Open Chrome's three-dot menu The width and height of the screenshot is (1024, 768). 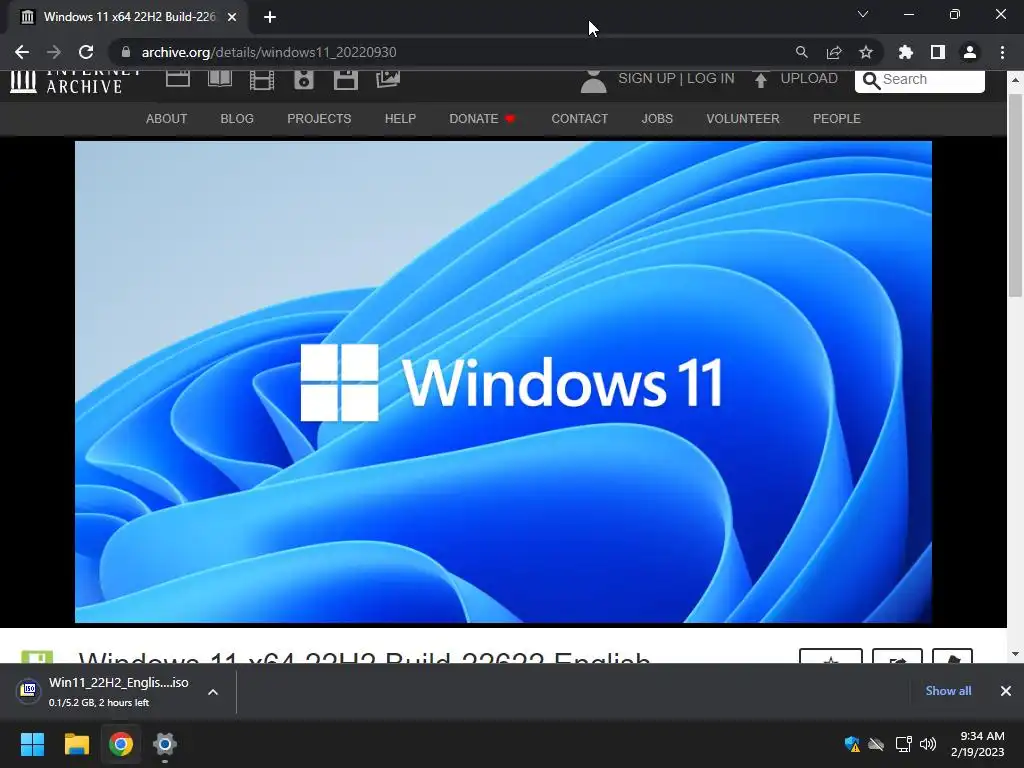click(x=1002, y=52)
